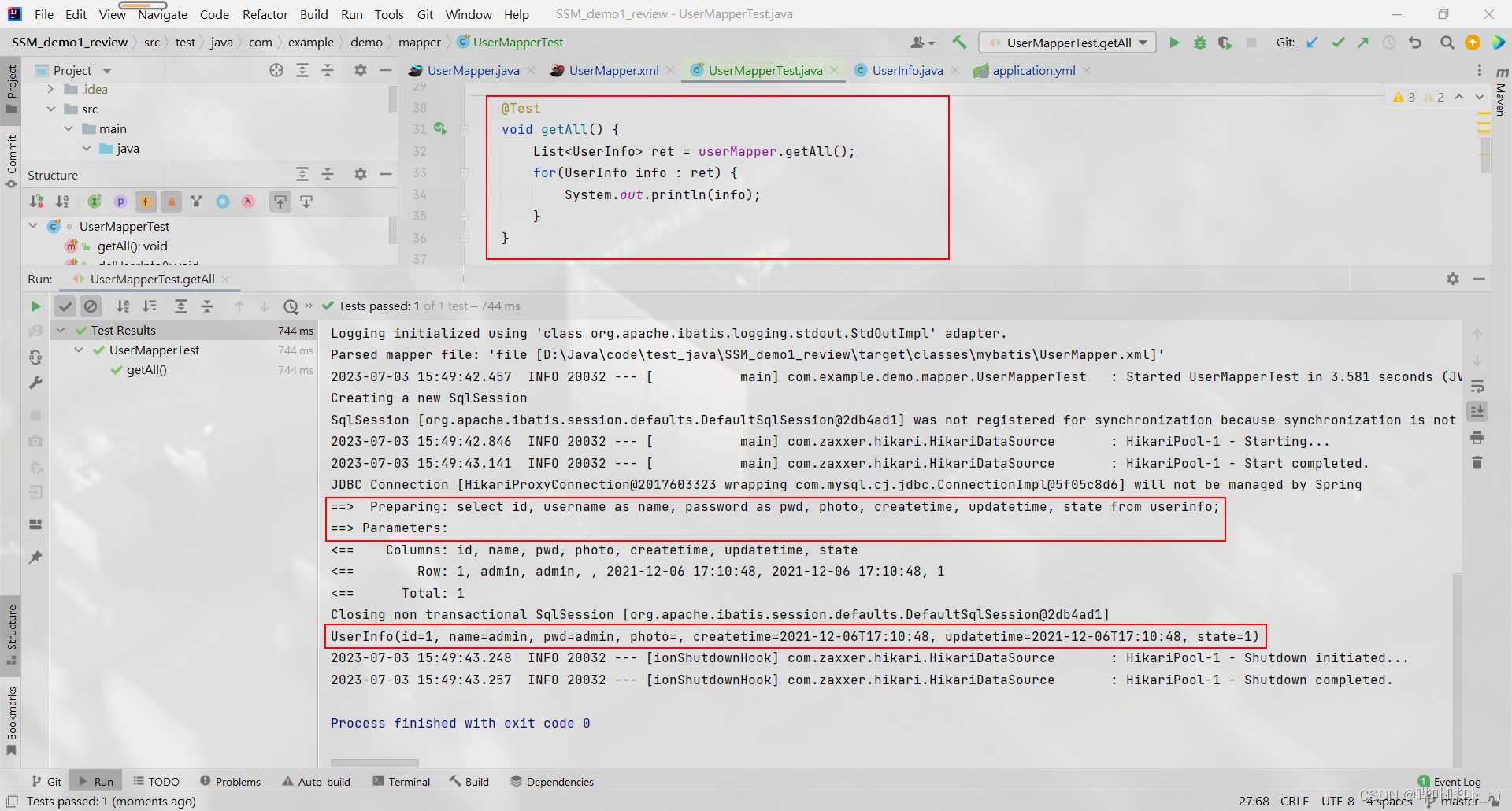Click the run gutter icon on line 31

(x=440, y=128)
